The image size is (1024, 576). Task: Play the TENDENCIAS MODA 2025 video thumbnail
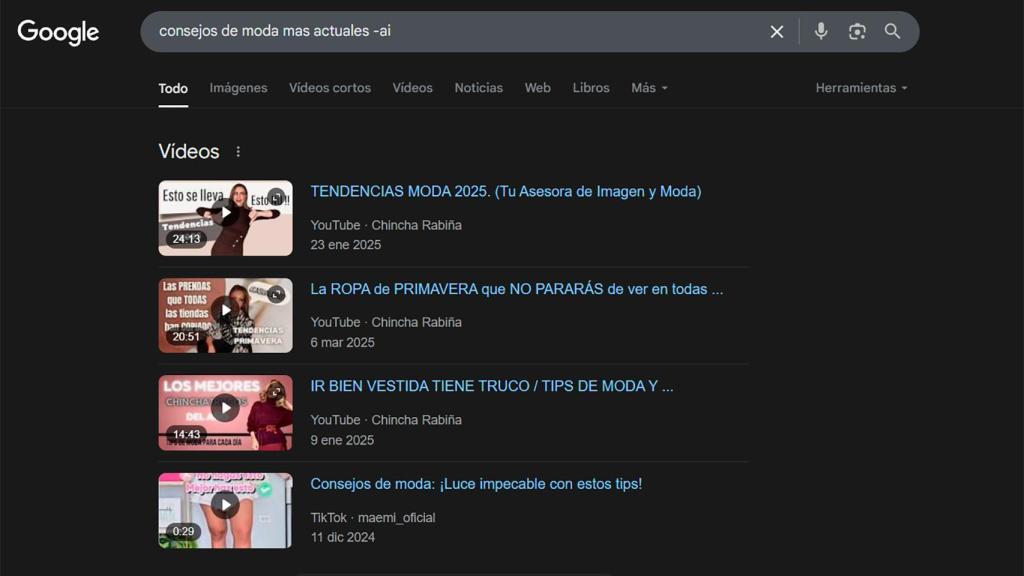click(x=225, y=217)
